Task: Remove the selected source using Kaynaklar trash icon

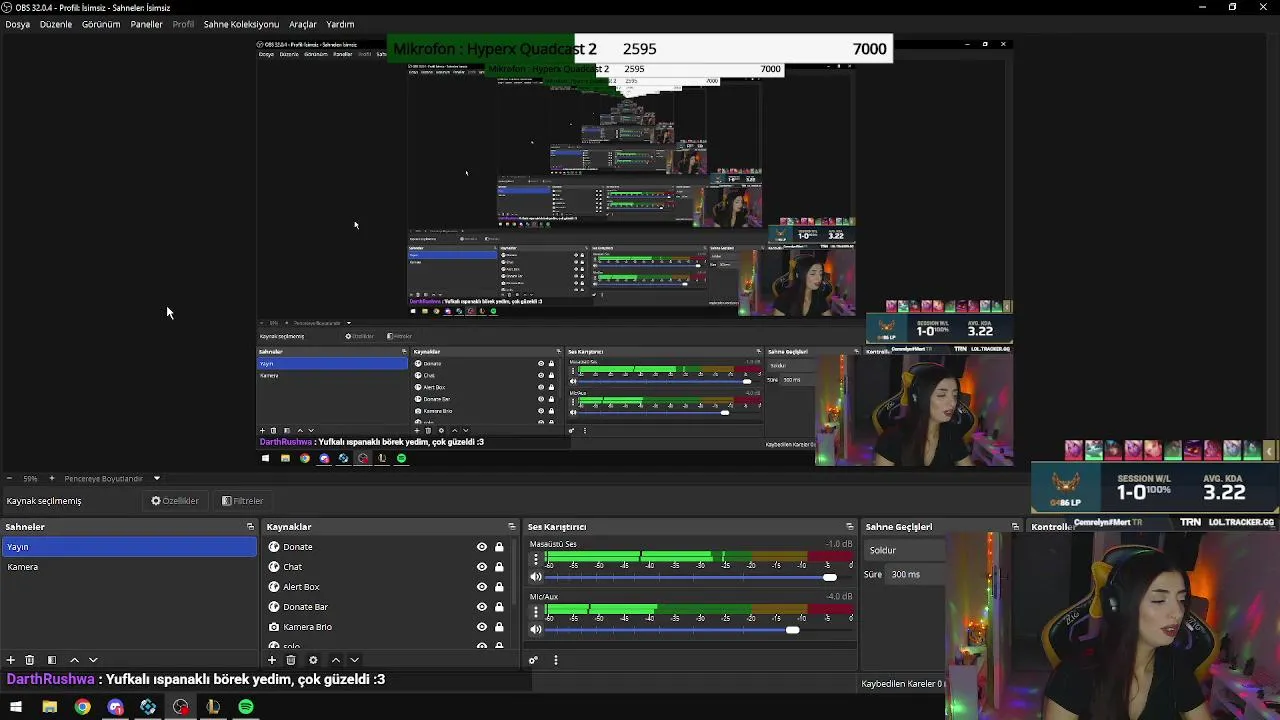Action: (290, 660)
